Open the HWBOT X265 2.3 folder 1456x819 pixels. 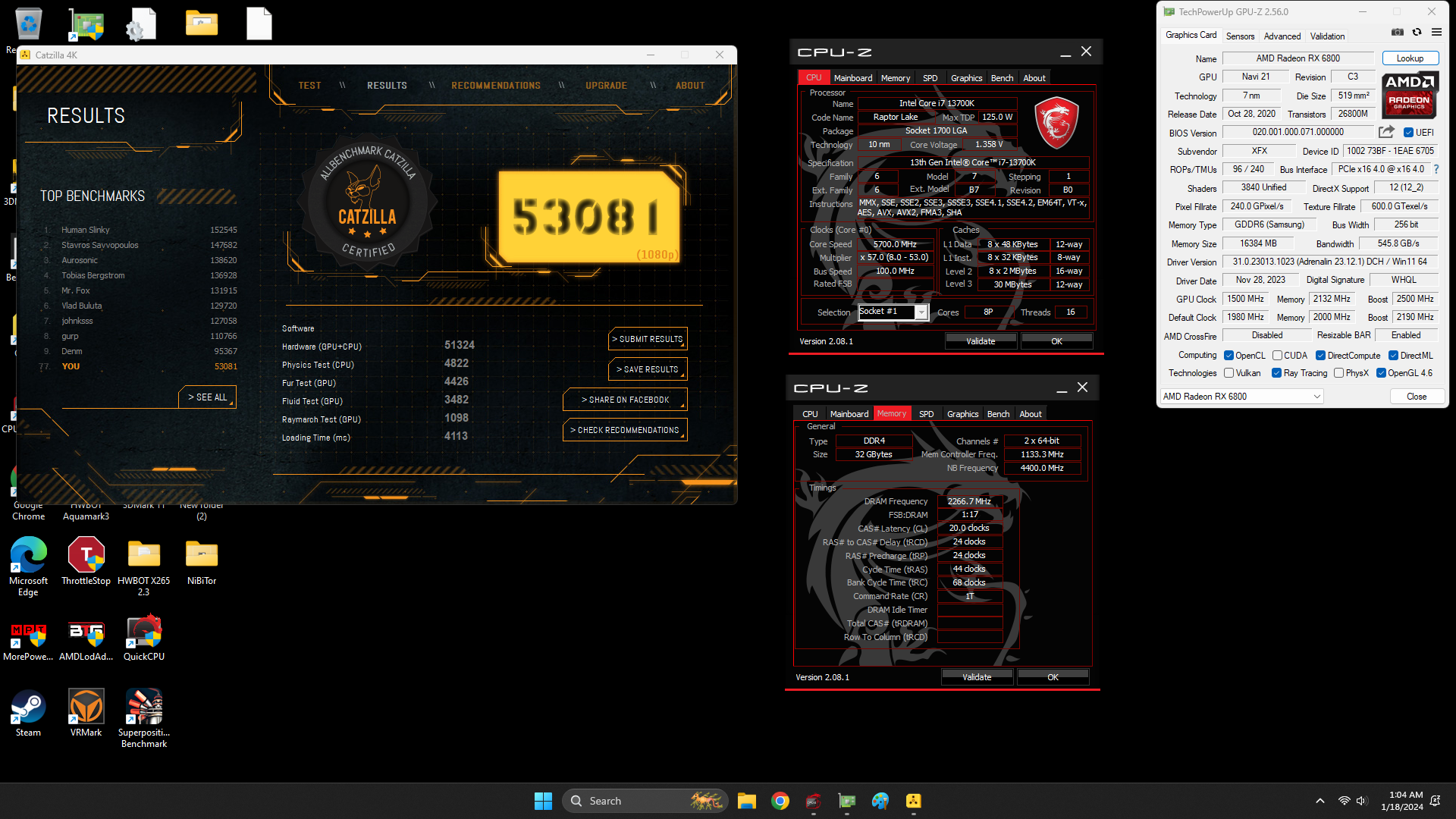point(143,566)
